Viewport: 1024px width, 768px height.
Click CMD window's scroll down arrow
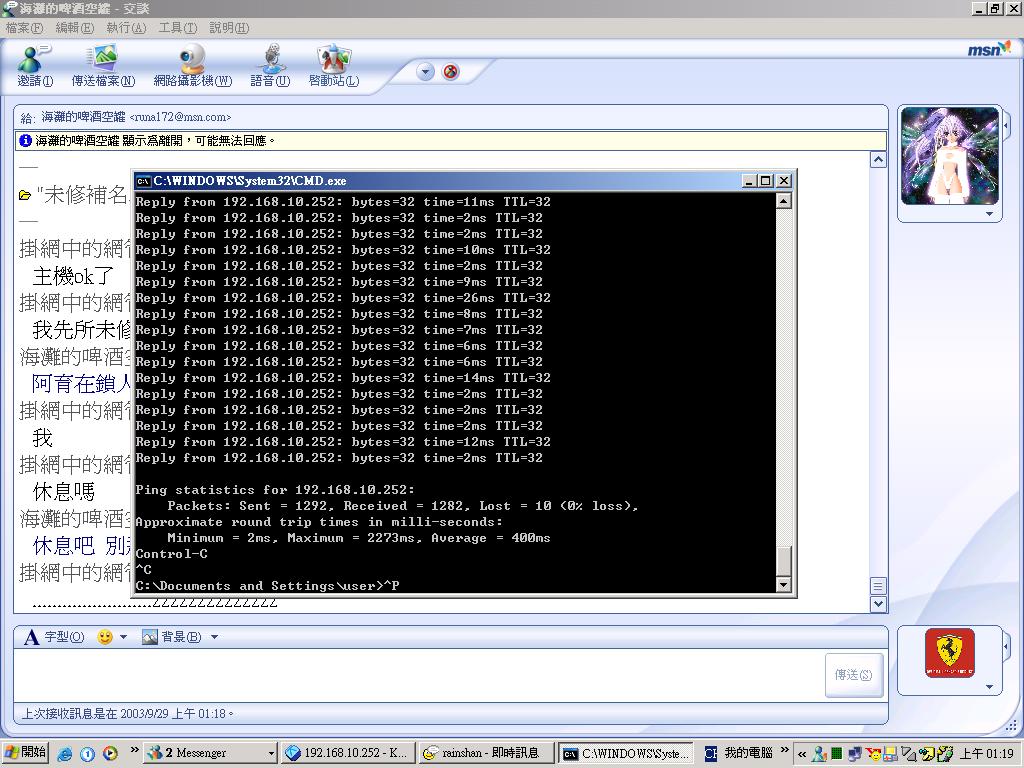(x=784, y=584)
